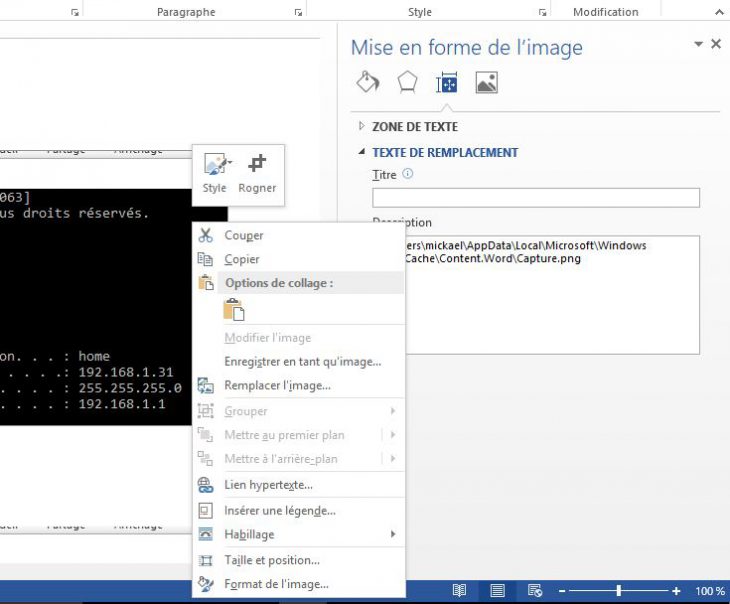
Task: Select Insérer une légende… menu entry
Action: coord(298,510)
